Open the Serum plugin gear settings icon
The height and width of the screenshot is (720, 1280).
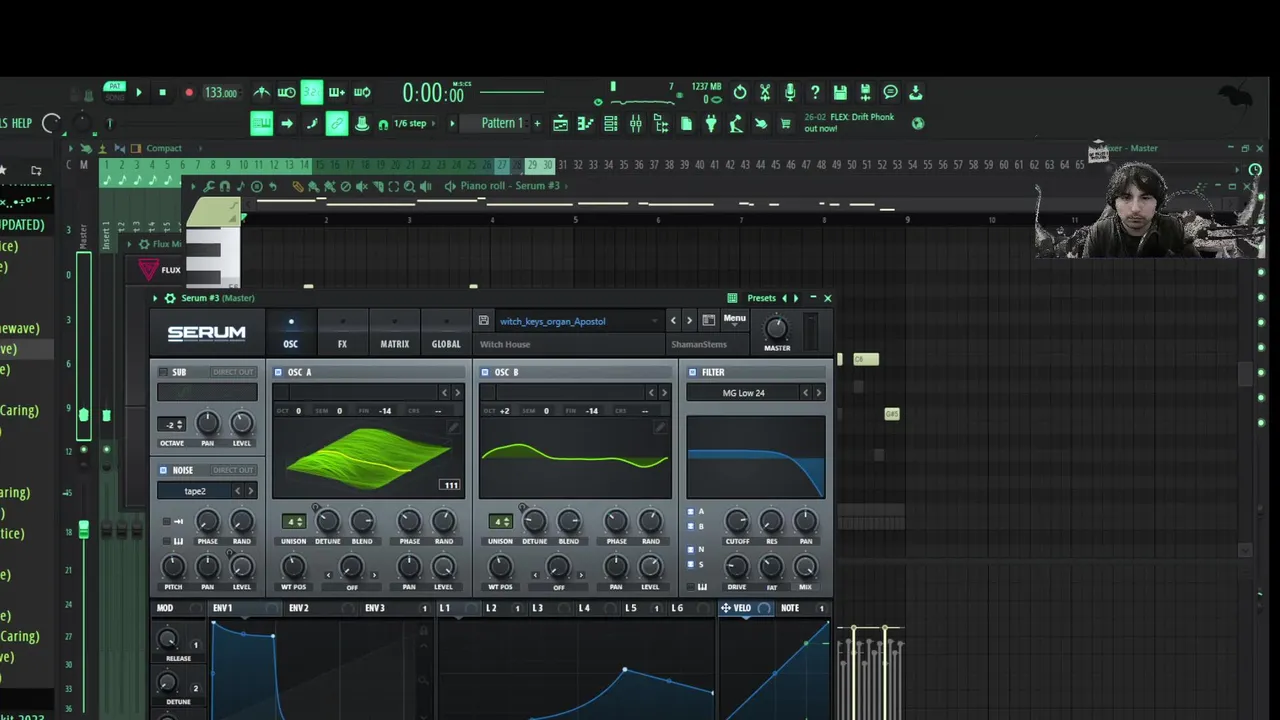[x=170, y=298]
